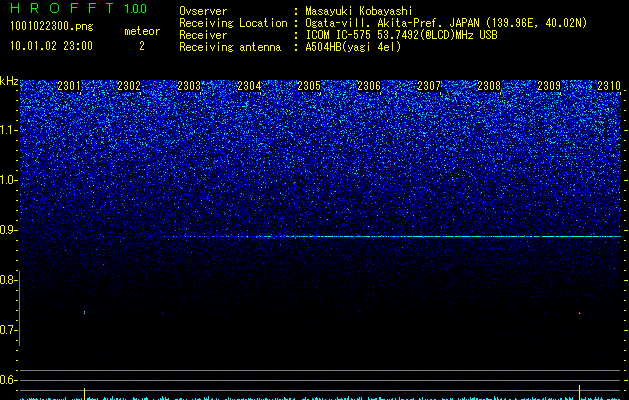Click the gray frequency range bar on left axis
This screenshot has height=400, width=629.
point(20,308)
